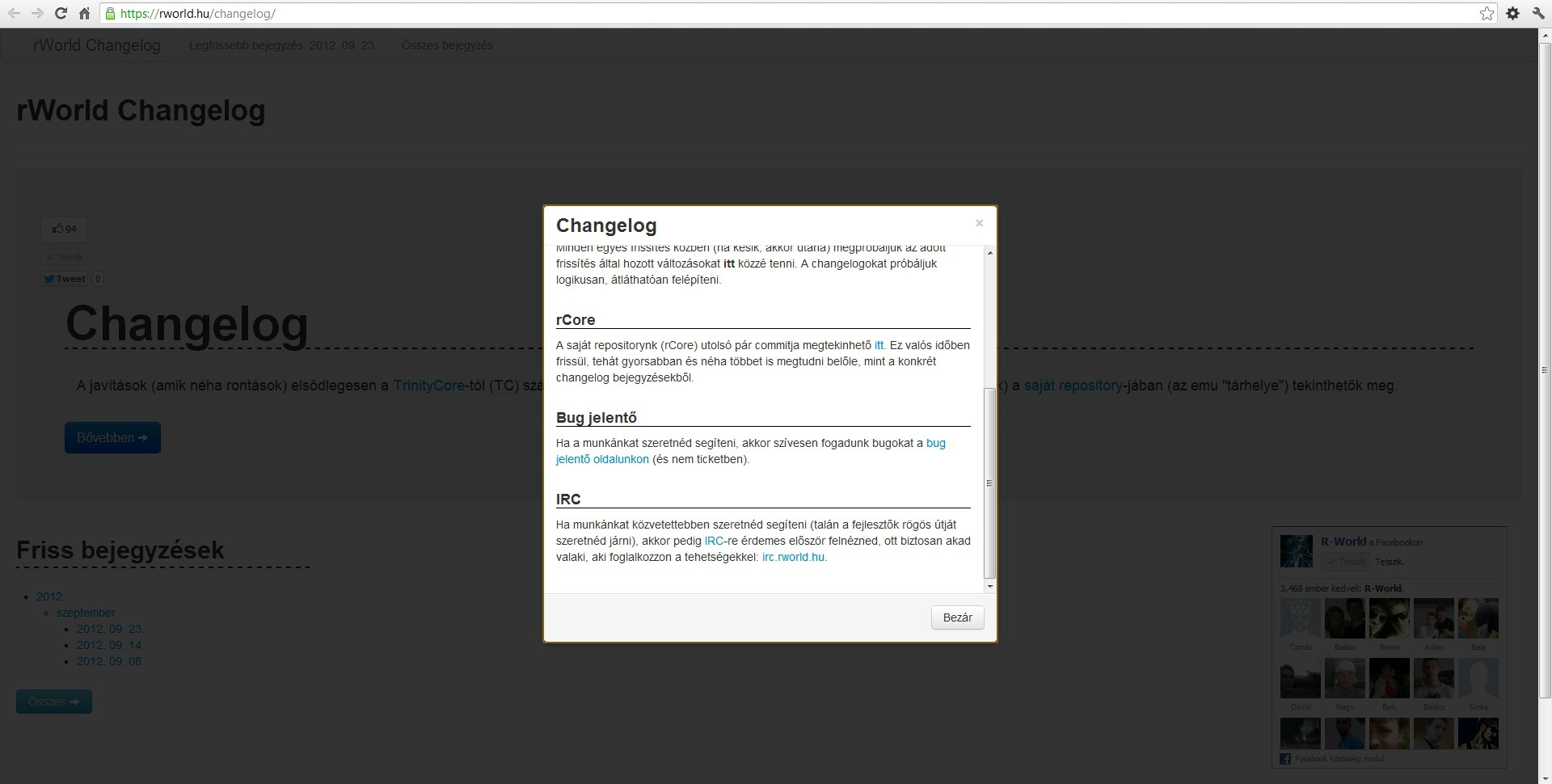Click the Facebook like count 94 icon
1552x784 pixels.
click(64, 230)
